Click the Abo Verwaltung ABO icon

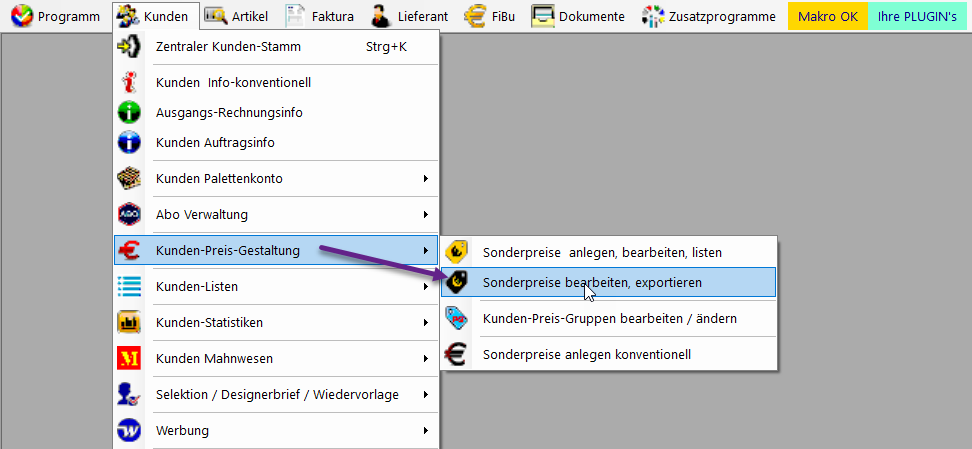tap(129, 215)
